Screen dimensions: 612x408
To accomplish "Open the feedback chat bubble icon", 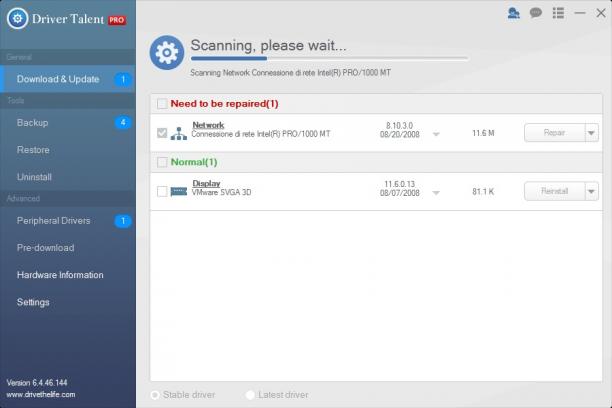I will [536, 13].
